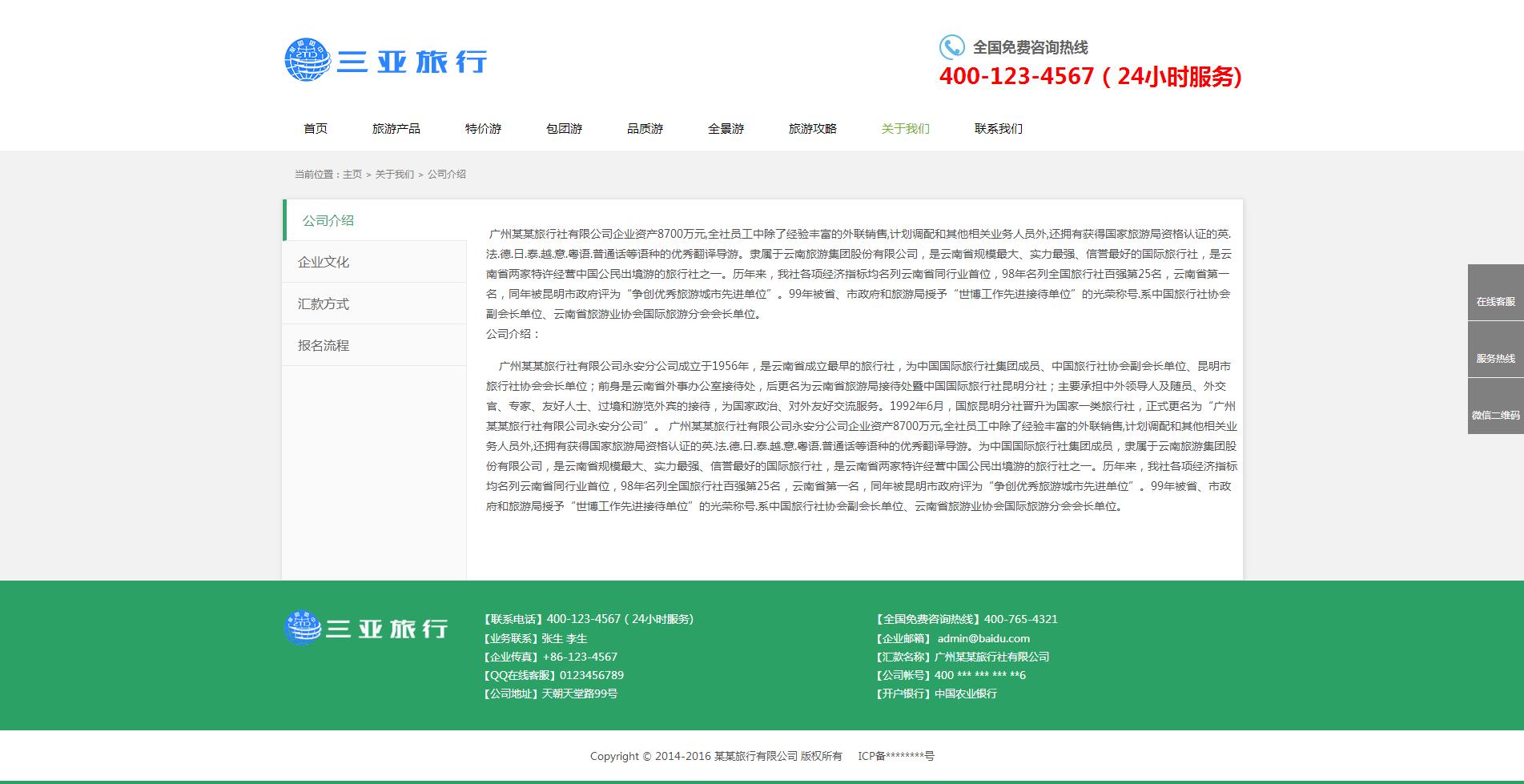Click the blue phone hotline icon
The image size is (1524, 784).
(x=951, y=47)
